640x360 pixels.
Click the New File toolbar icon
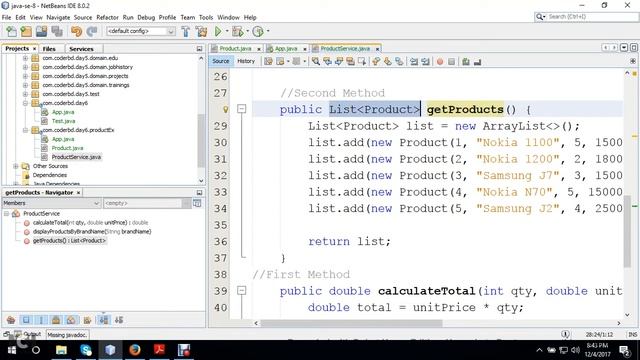(x=11, y=31)
